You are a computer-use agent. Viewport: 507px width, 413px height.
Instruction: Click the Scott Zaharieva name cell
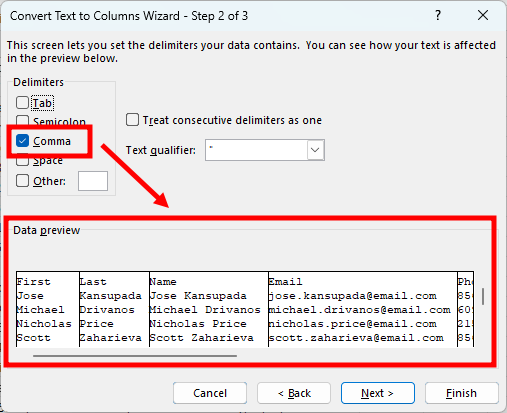click(202, 338)
